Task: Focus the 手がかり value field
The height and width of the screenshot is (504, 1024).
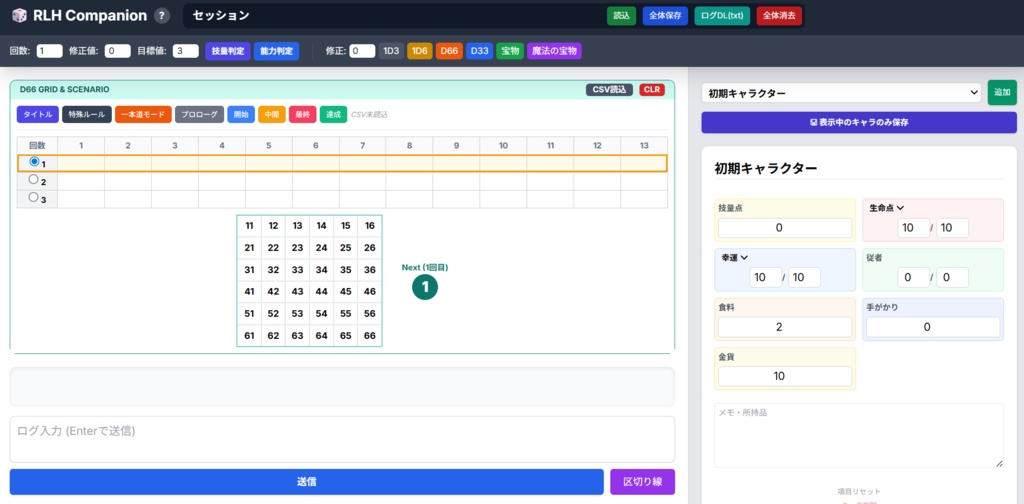Action: [x=933, y=327]
